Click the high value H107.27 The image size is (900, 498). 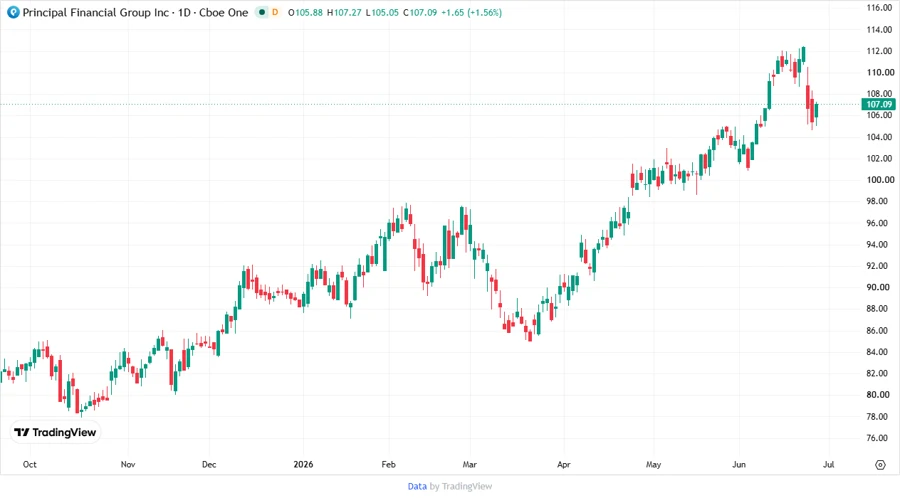(344, 12)
